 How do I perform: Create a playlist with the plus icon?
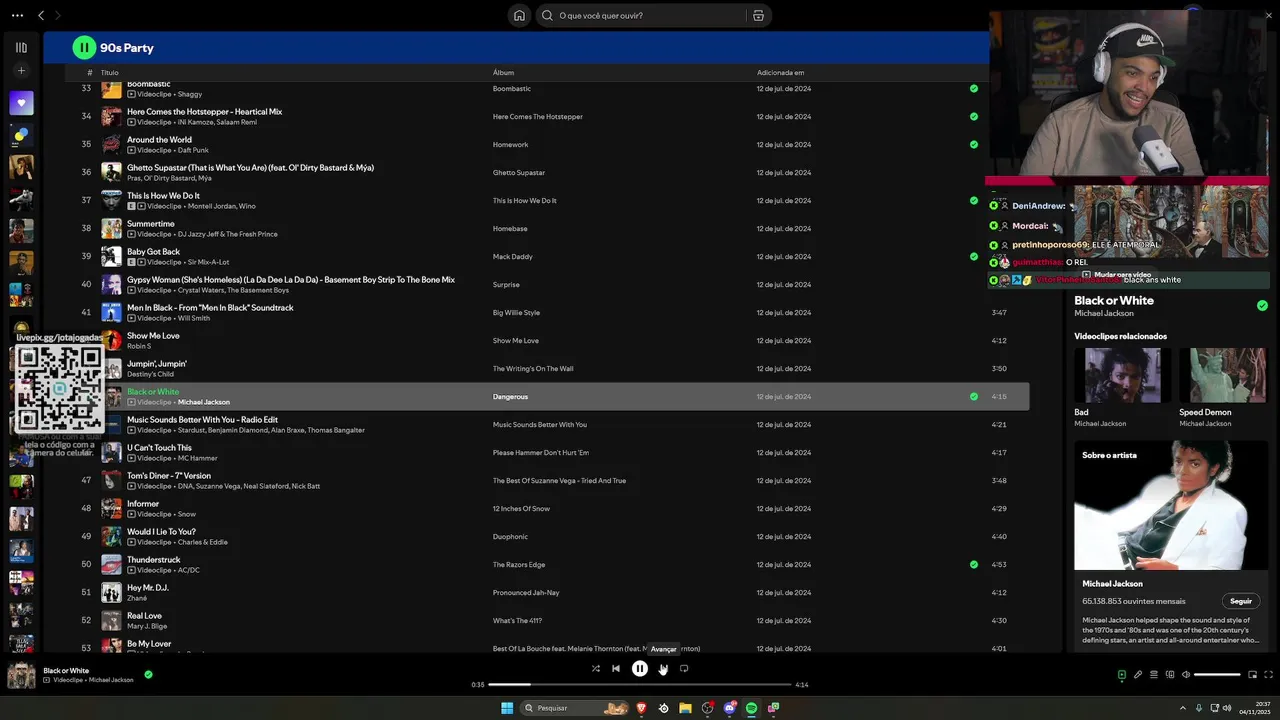click(21, 71)
